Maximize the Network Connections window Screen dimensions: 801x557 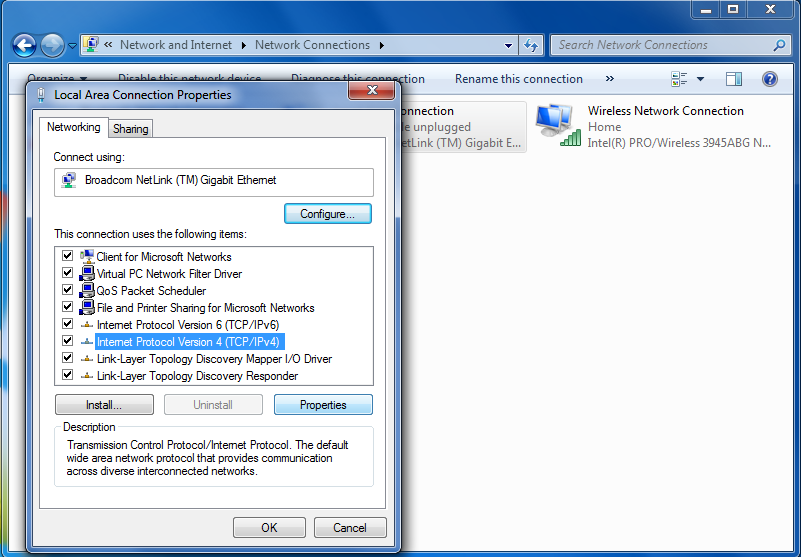coord(733,10)
